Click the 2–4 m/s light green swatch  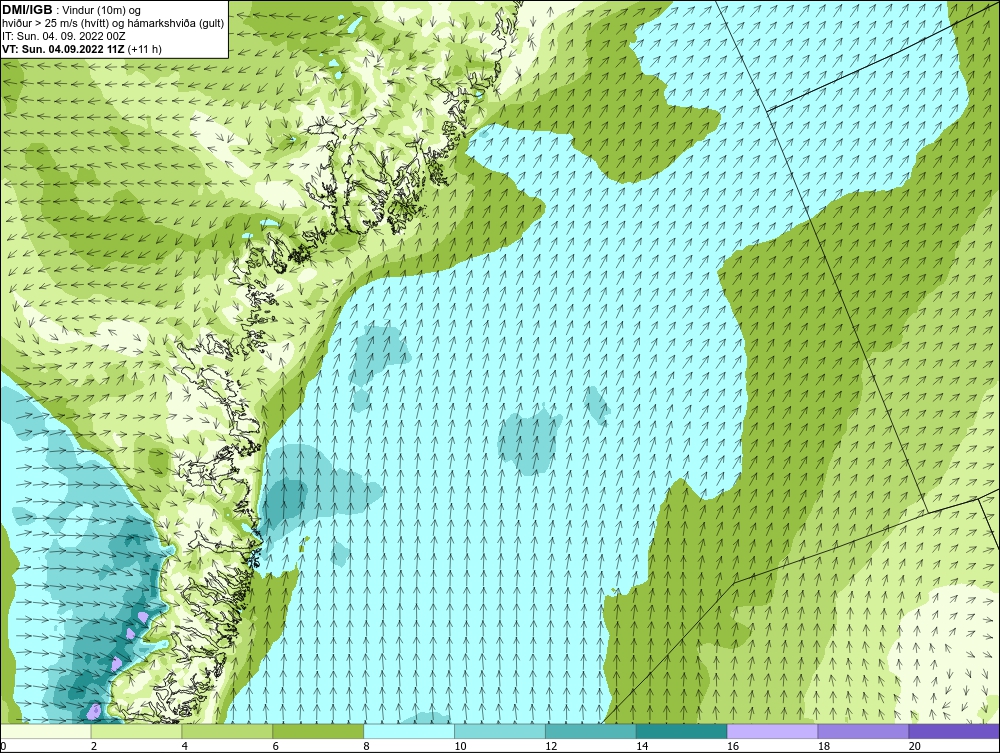tap(136, 731)
